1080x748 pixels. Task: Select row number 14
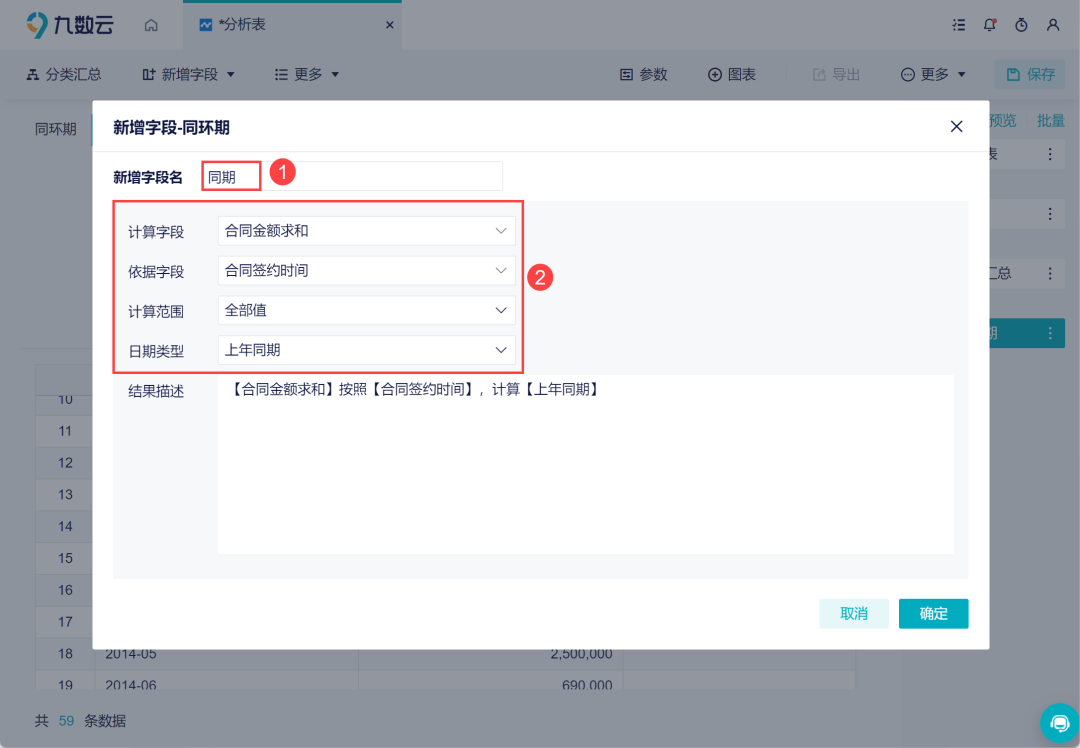(x=65, y=526)
